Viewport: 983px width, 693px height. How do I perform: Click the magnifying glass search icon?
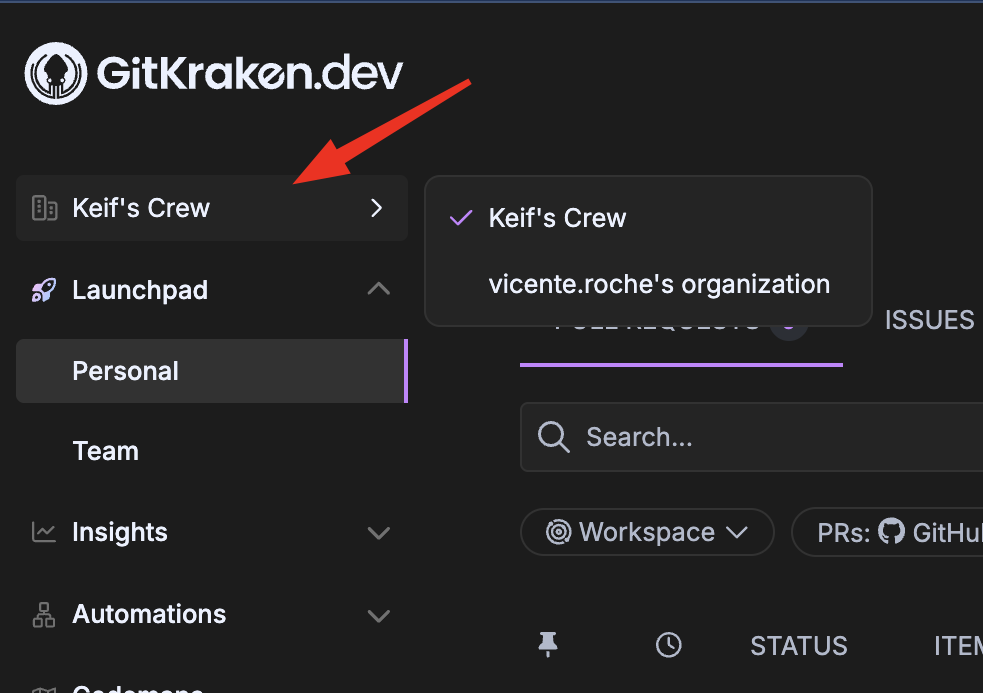(x=554, y=437)
